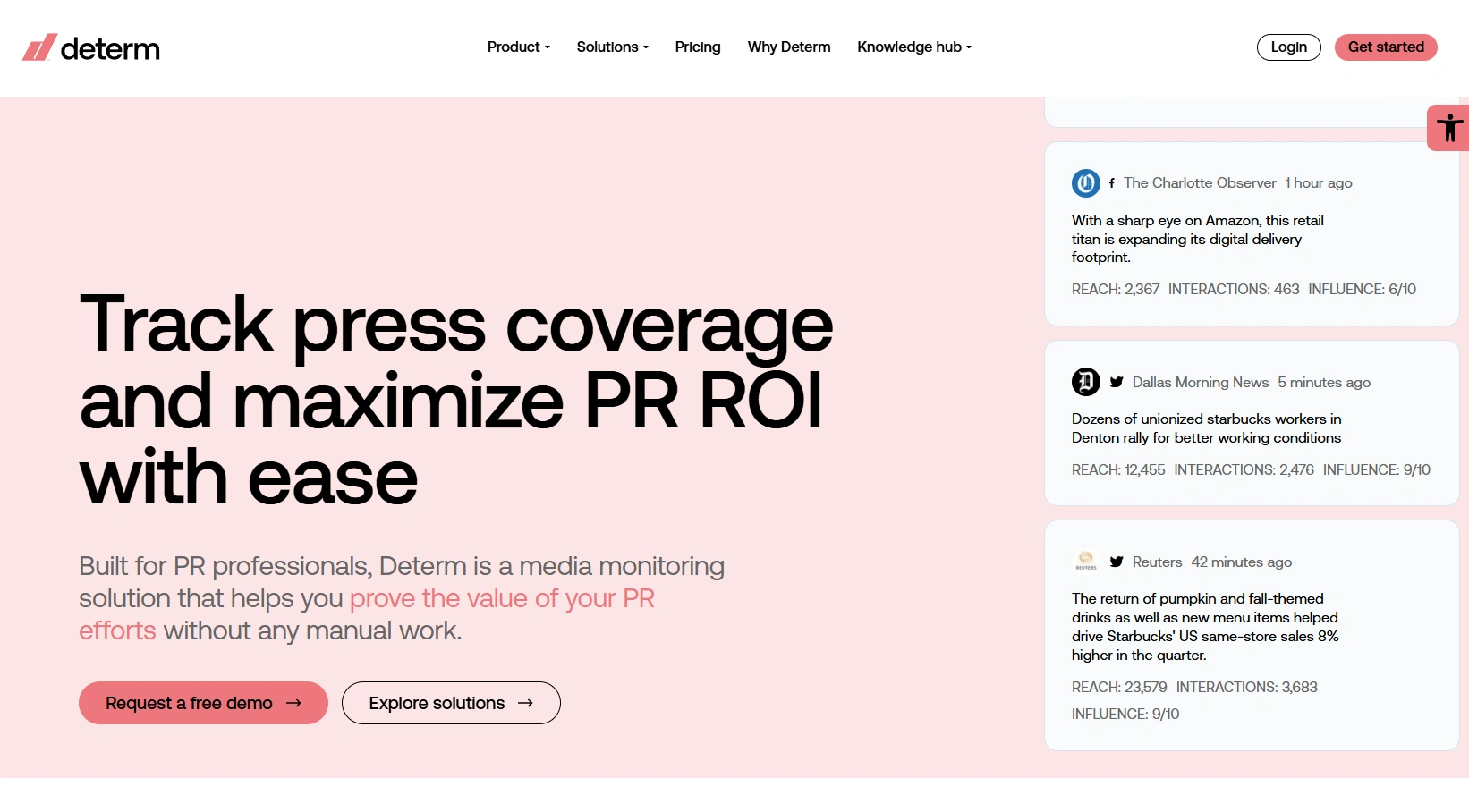Click the Dallas Morning News avatar icon
Image resolution: width=1469 pixels, height=812 pixels.
click(x=1086, y=382)
